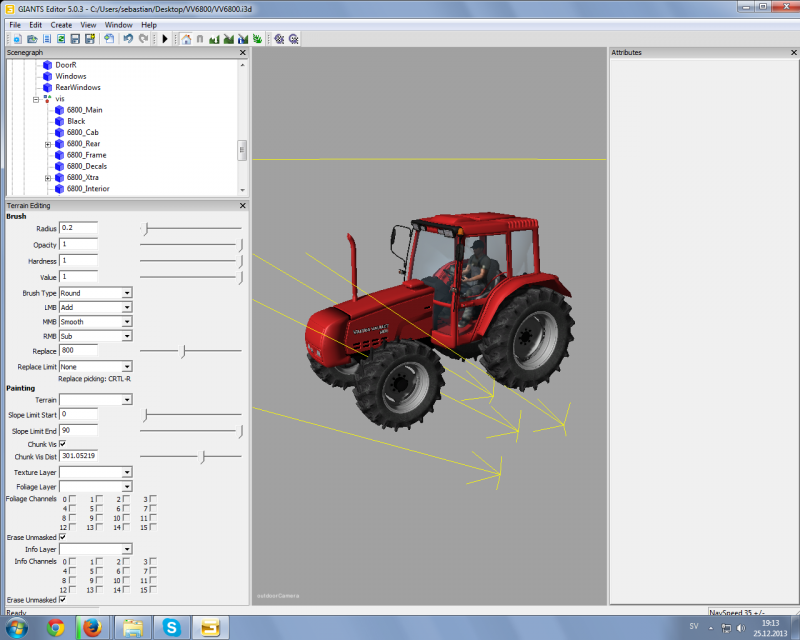Select the terrain info layer paint icon
Viewport: 800px width, 640px height.
point(243,39)
